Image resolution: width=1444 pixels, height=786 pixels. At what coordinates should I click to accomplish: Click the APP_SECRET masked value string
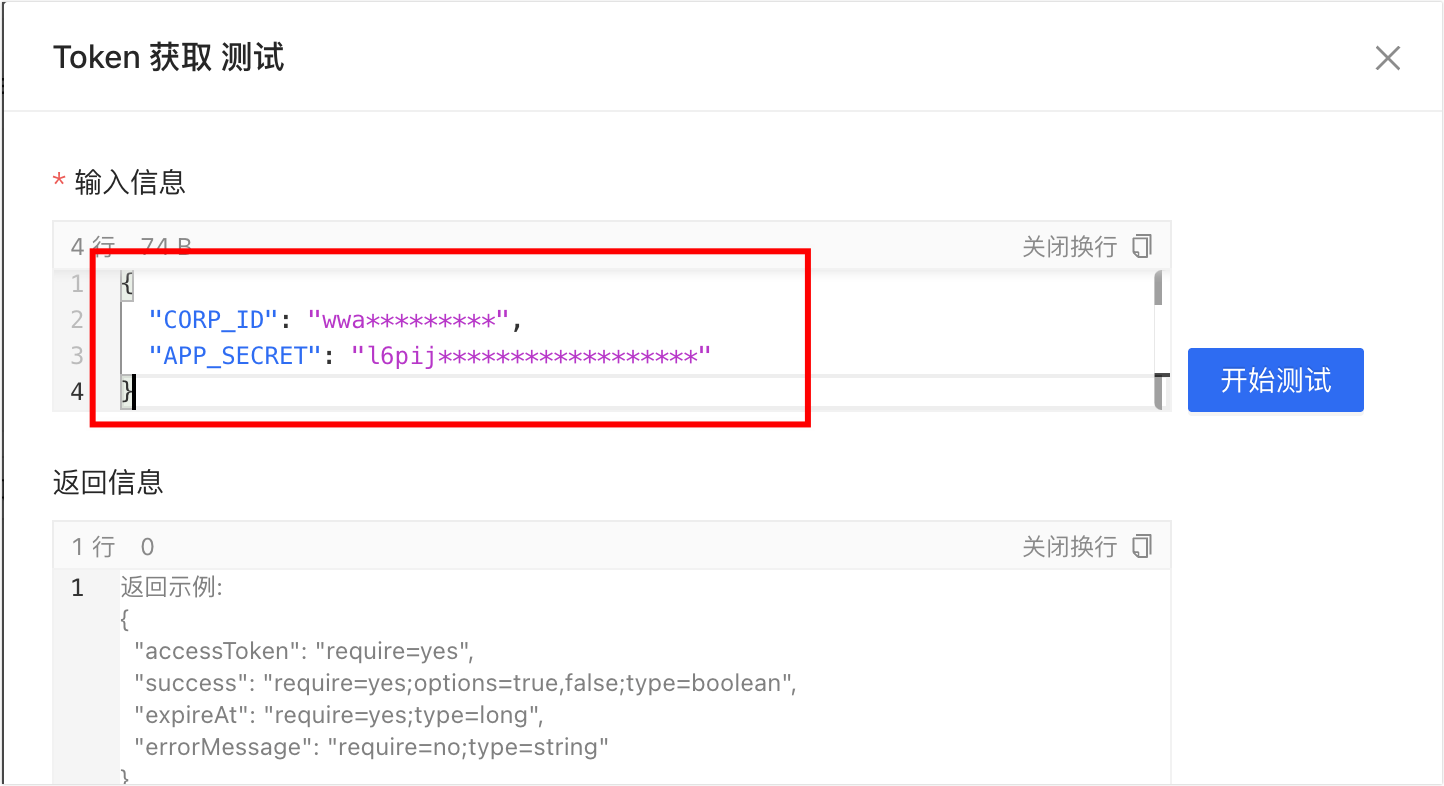pyautogui.click(x=530, y=356)
